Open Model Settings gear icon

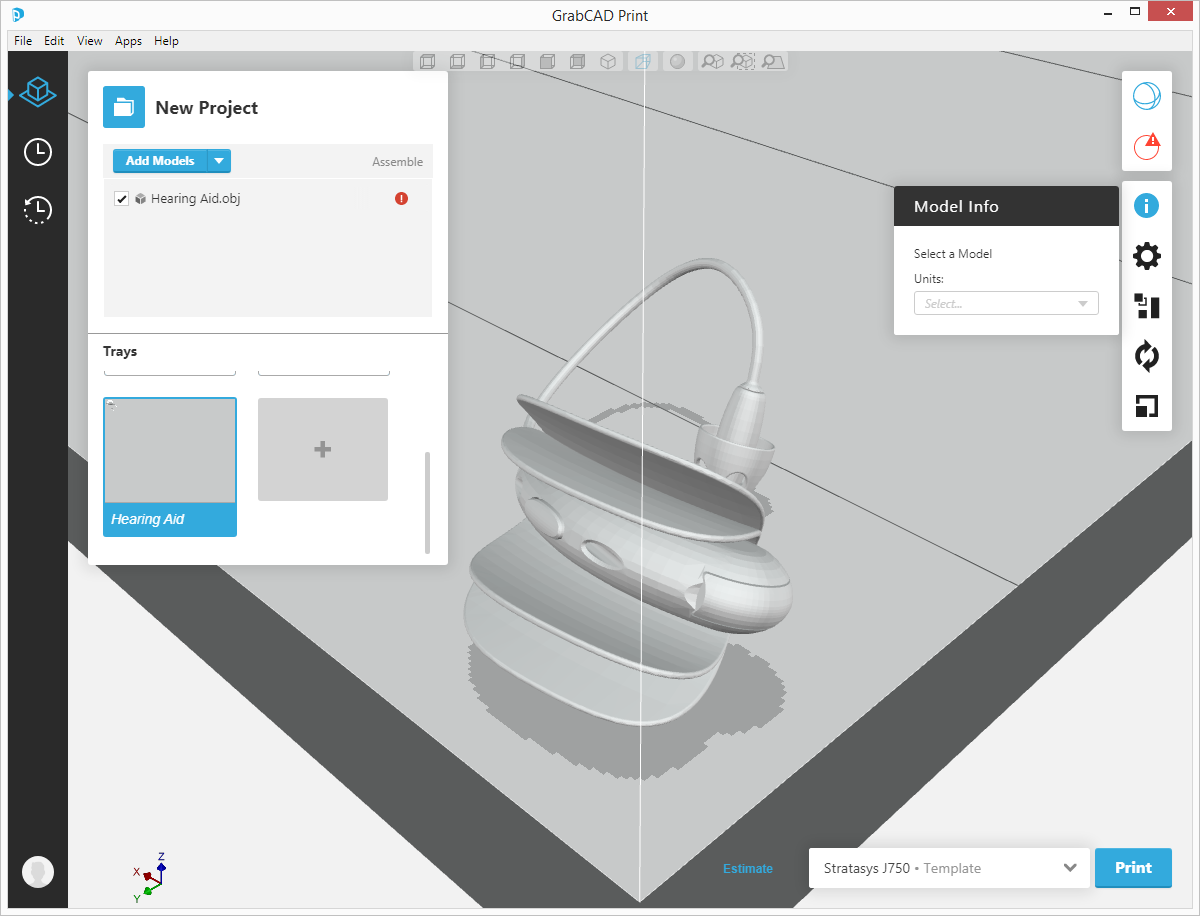(x=1146, y=257)
